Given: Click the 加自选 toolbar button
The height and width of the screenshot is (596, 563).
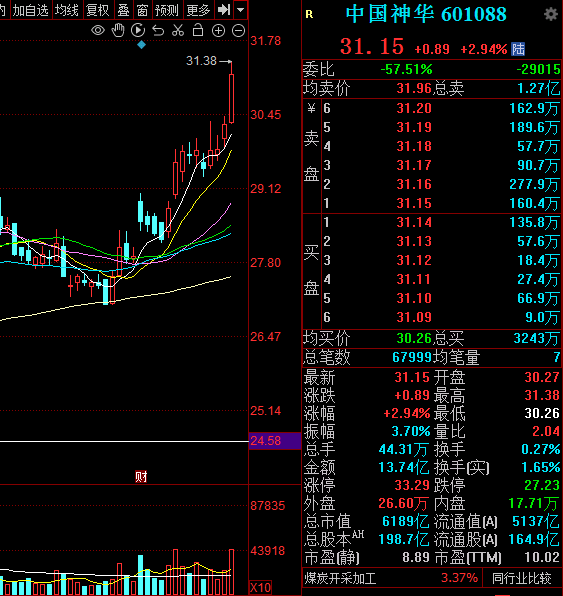Looking at the screenshot, I should coord(30,10).
